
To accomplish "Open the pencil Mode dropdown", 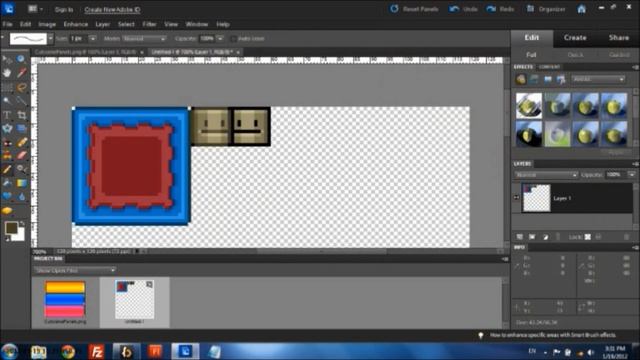I will (145, 38).
